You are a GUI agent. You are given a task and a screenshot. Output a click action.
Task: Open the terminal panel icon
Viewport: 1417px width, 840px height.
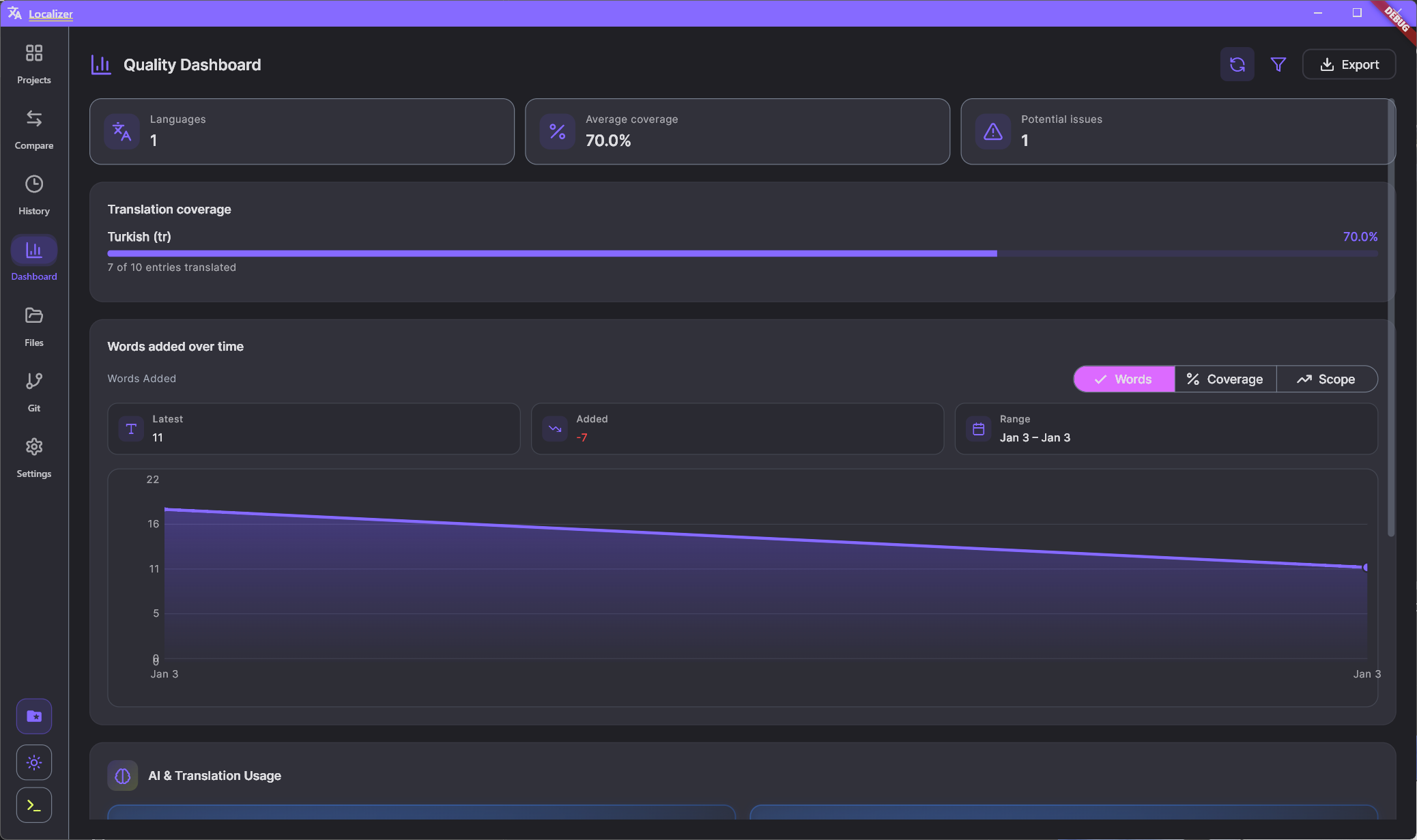33,805
